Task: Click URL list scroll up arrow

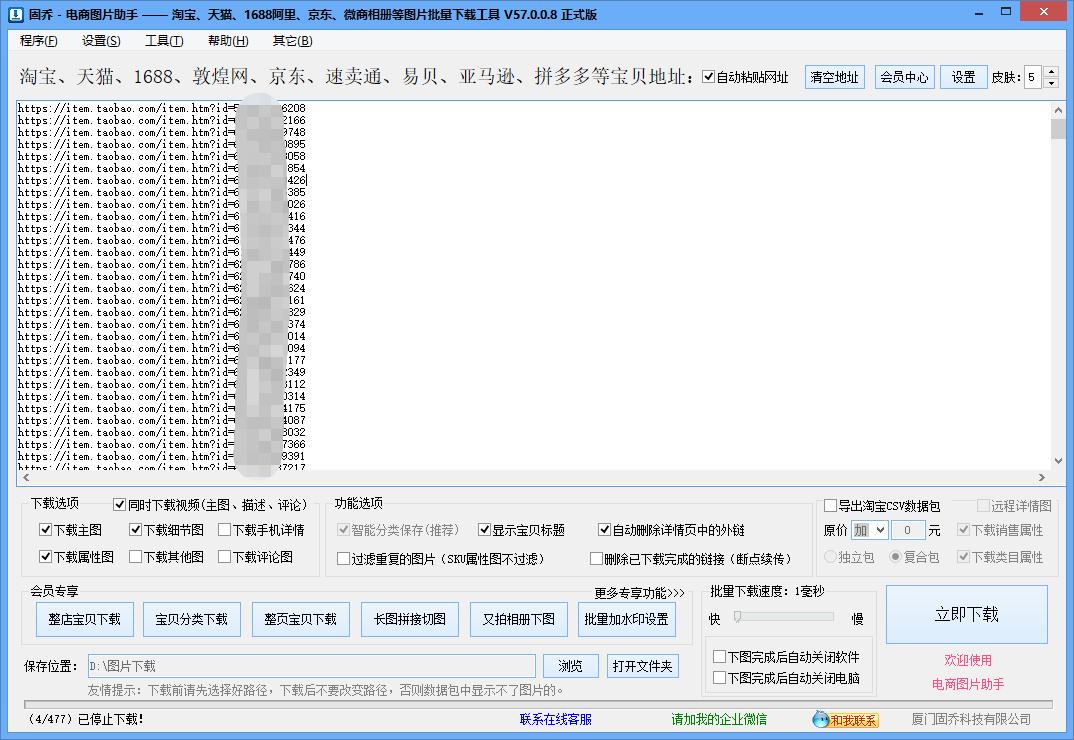Action: [x=1058, y=110]
